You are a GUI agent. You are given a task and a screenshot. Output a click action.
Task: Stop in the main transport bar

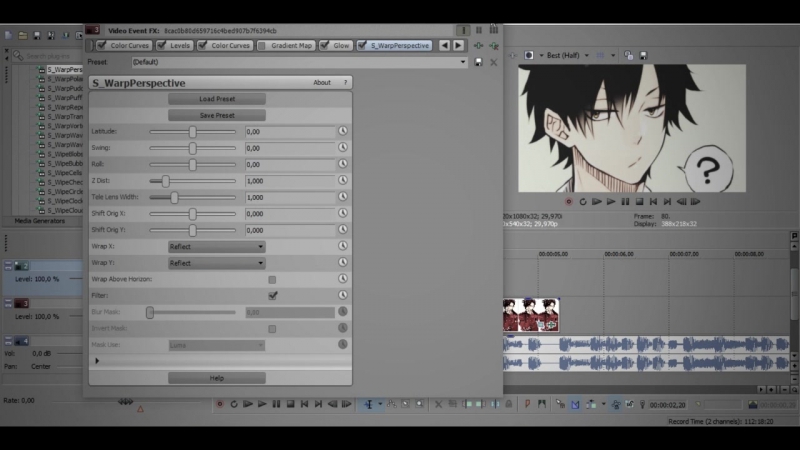(290, 404)
